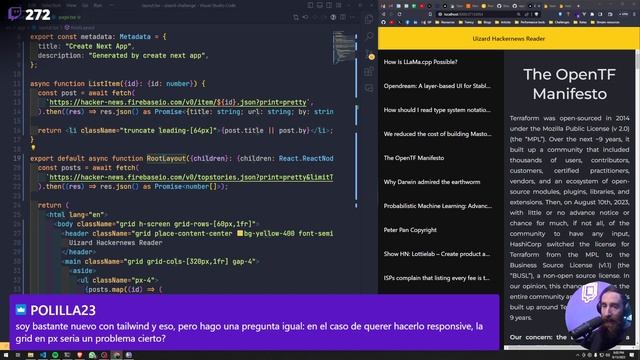This screenshot has height=360, width=640.
Task: Open Source Control view with pending badge
Action: (x=369, y=55)
